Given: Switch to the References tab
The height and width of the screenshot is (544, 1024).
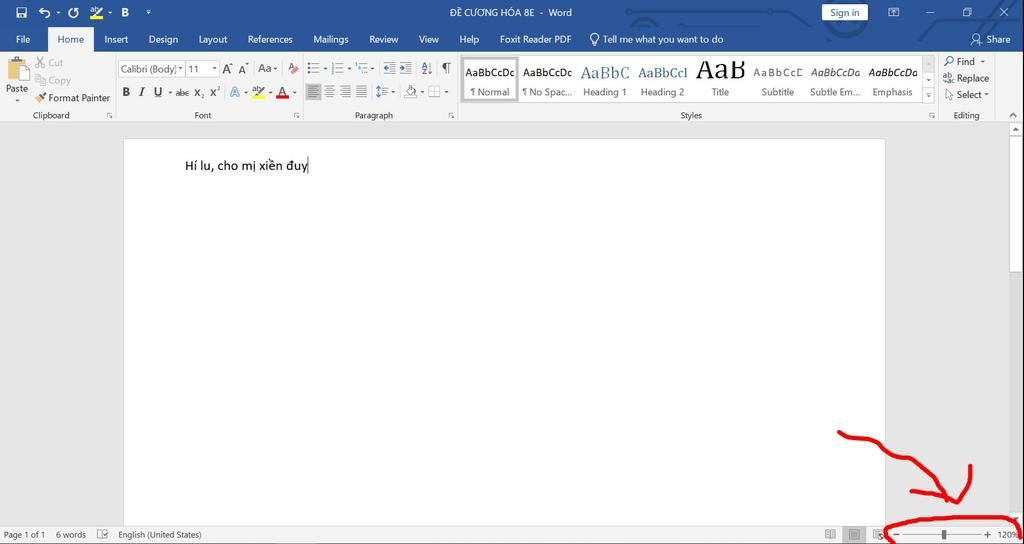Looking at the screenshot, I should click(270, 39).
